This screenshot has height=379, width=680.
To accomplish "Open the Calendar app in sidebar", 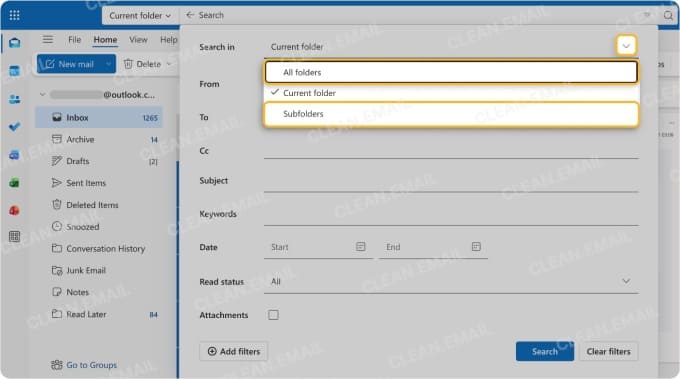I will pos(14,71).
